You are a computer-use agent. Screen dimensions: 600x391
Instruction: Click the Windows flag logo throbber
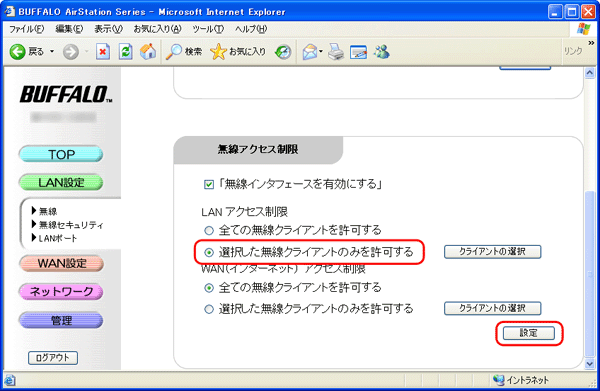[584, 29]
